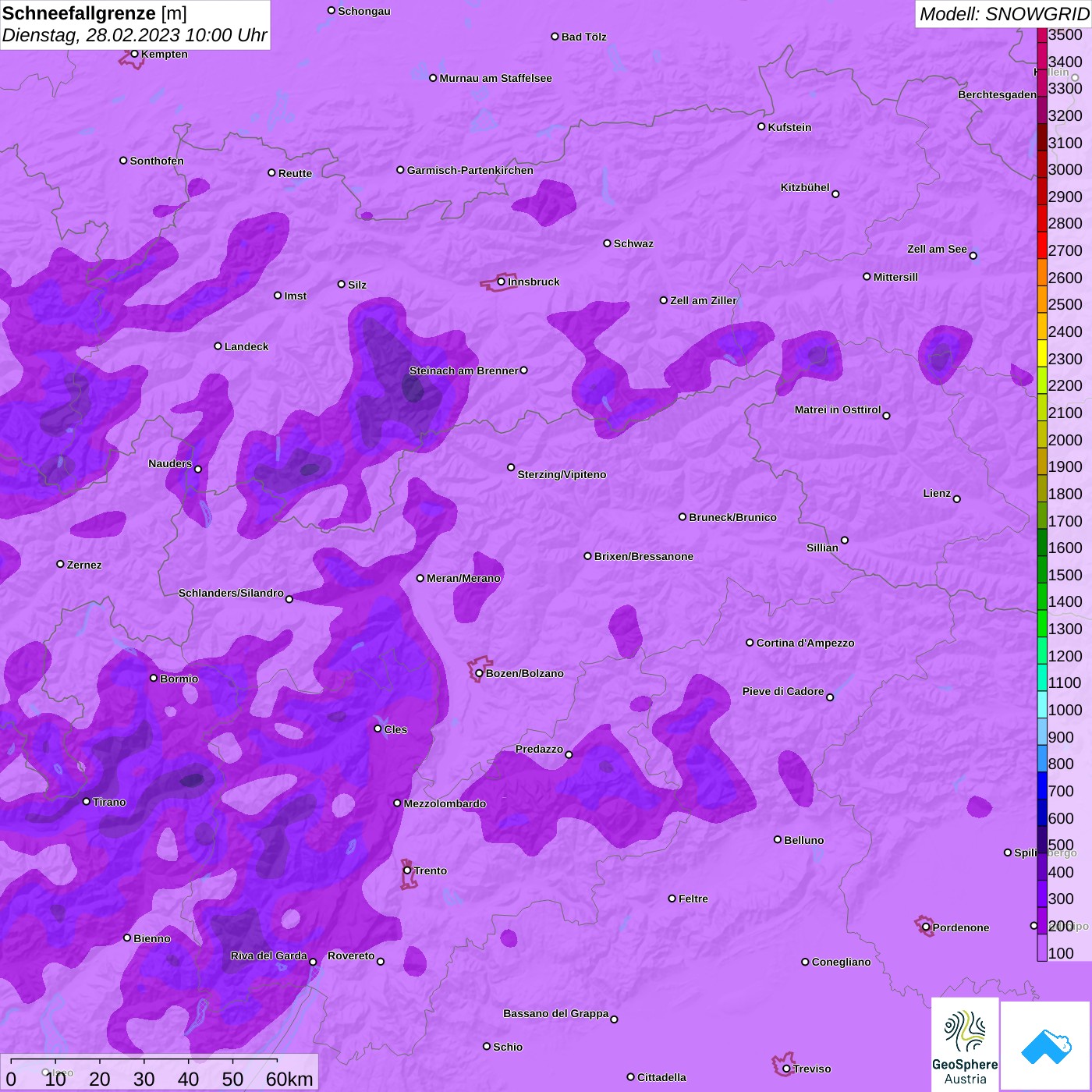This screenshot has width=1092, height=1092.
Task: Click the Steinach am Brenner label
Action: click(463, 370)
